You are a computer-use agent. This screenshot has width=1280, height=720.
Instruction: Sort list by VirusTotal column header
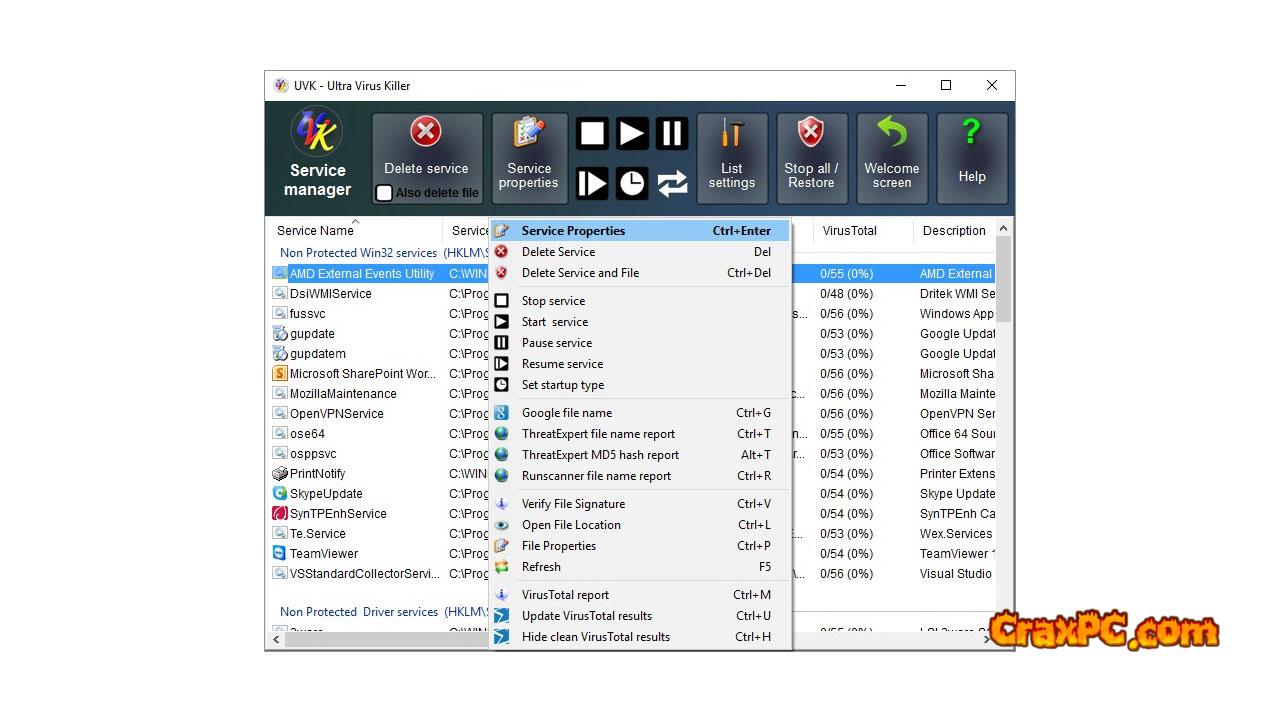[x=849, y=230]
